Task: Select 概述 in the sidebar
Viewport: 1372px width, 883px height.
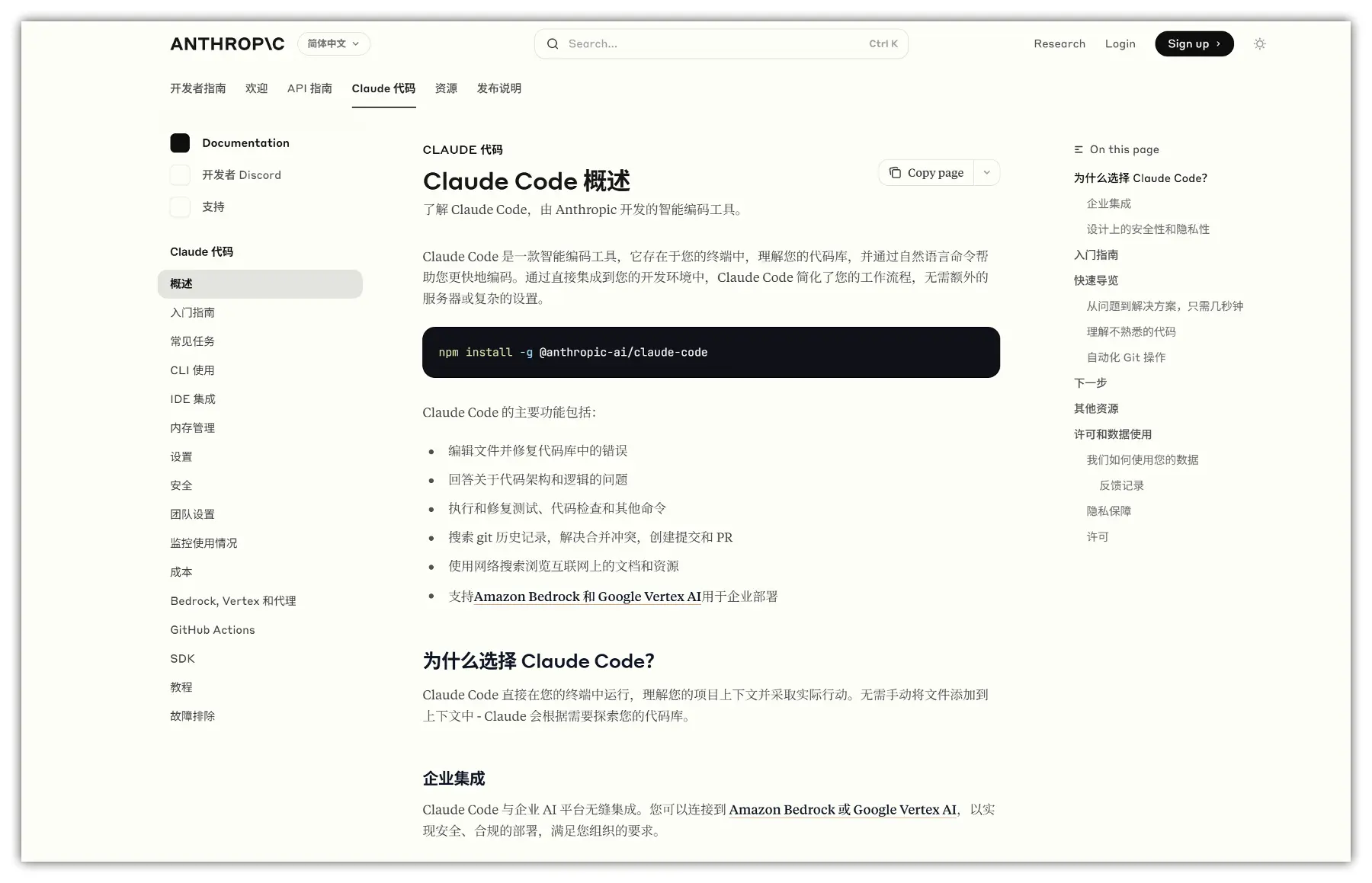Action: pyautogui.click(x=260, y=284)
